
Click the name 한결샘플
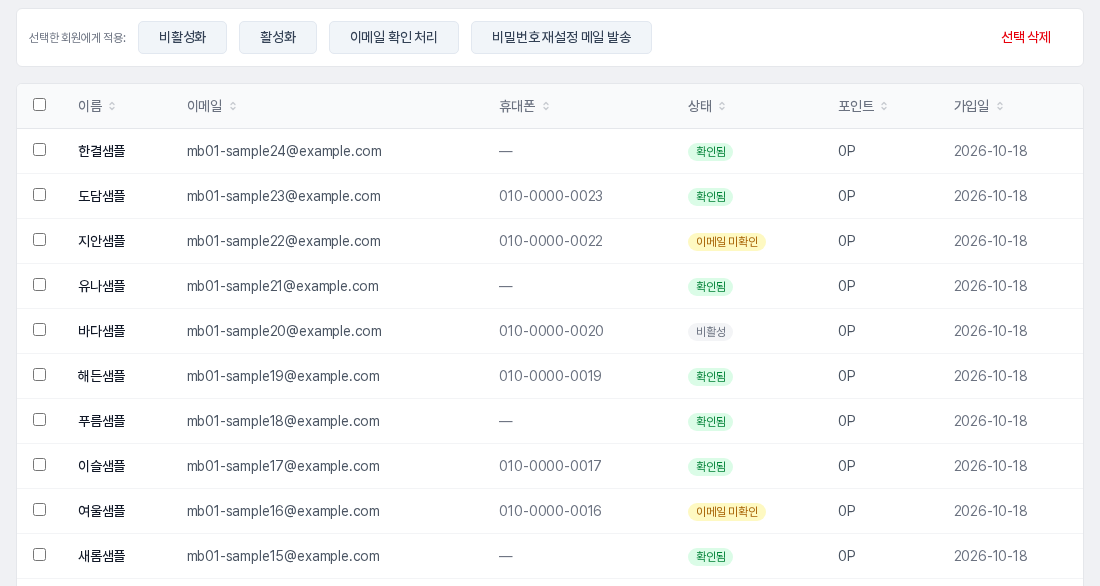[x=102, y=151]
